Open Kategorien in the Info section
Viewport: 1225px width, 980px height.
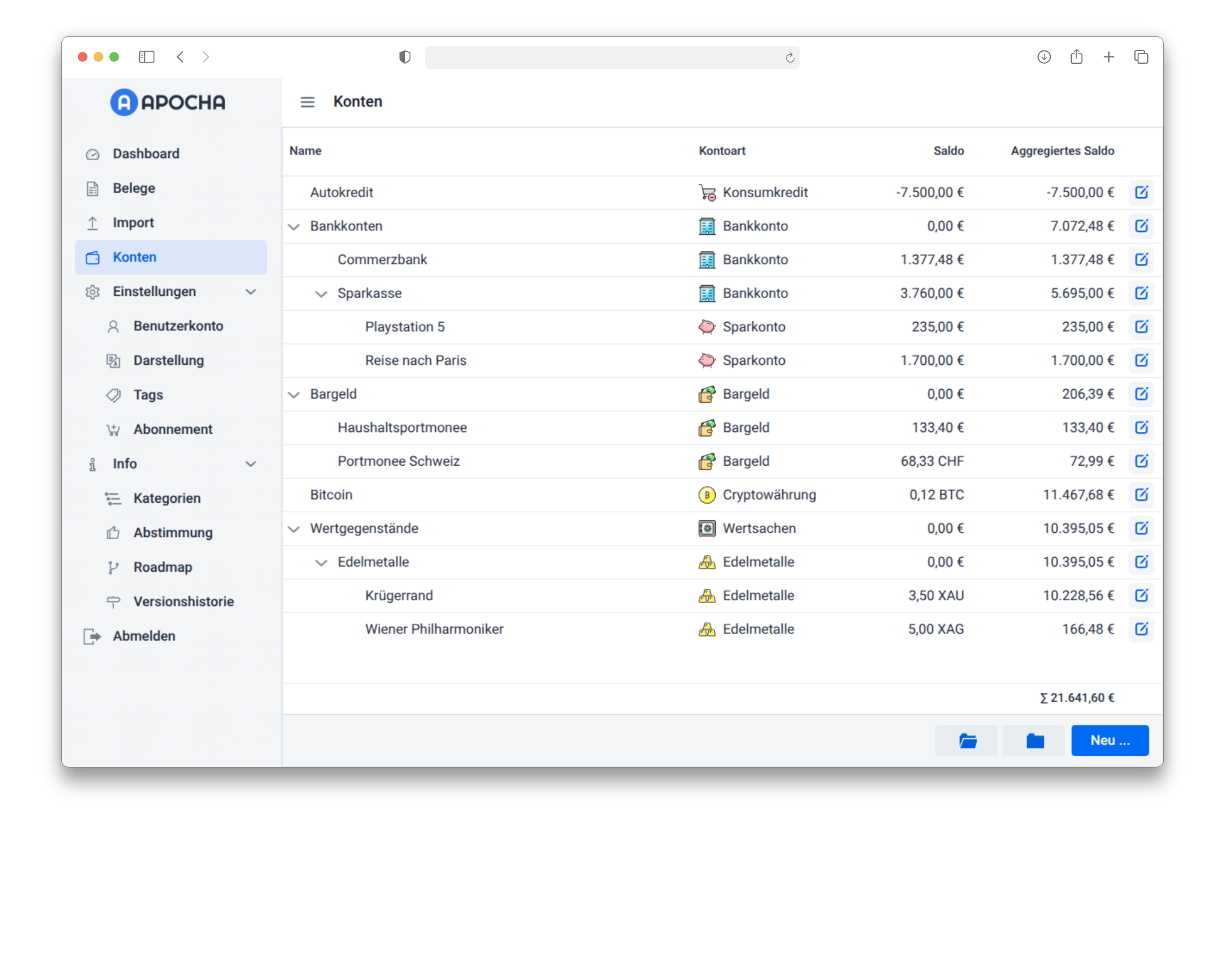[x=171, y=498]
